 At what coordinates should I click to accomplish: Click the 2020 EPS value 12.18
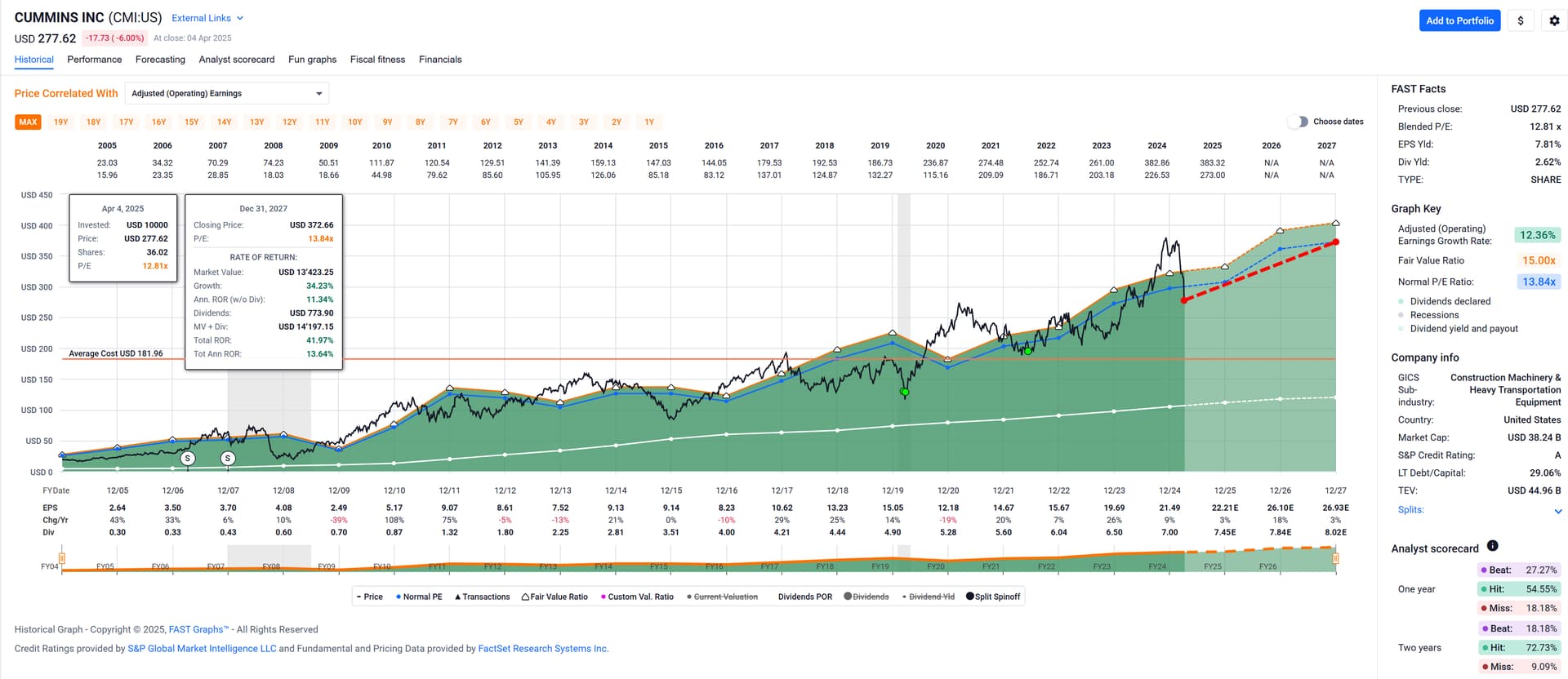[x=948, y=508]
